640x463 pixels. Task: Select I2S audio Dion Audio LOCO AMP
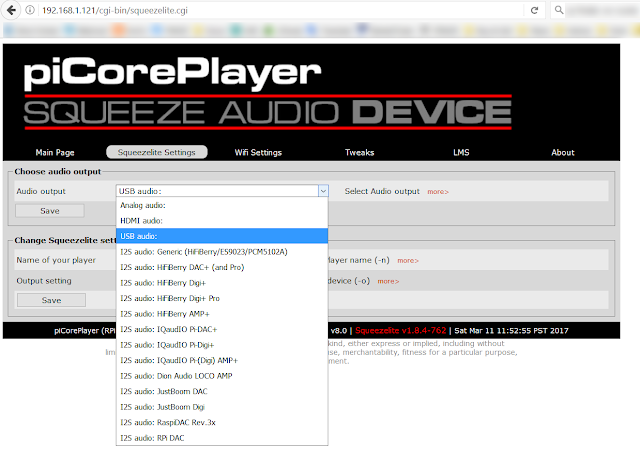[x=222, y=376]
